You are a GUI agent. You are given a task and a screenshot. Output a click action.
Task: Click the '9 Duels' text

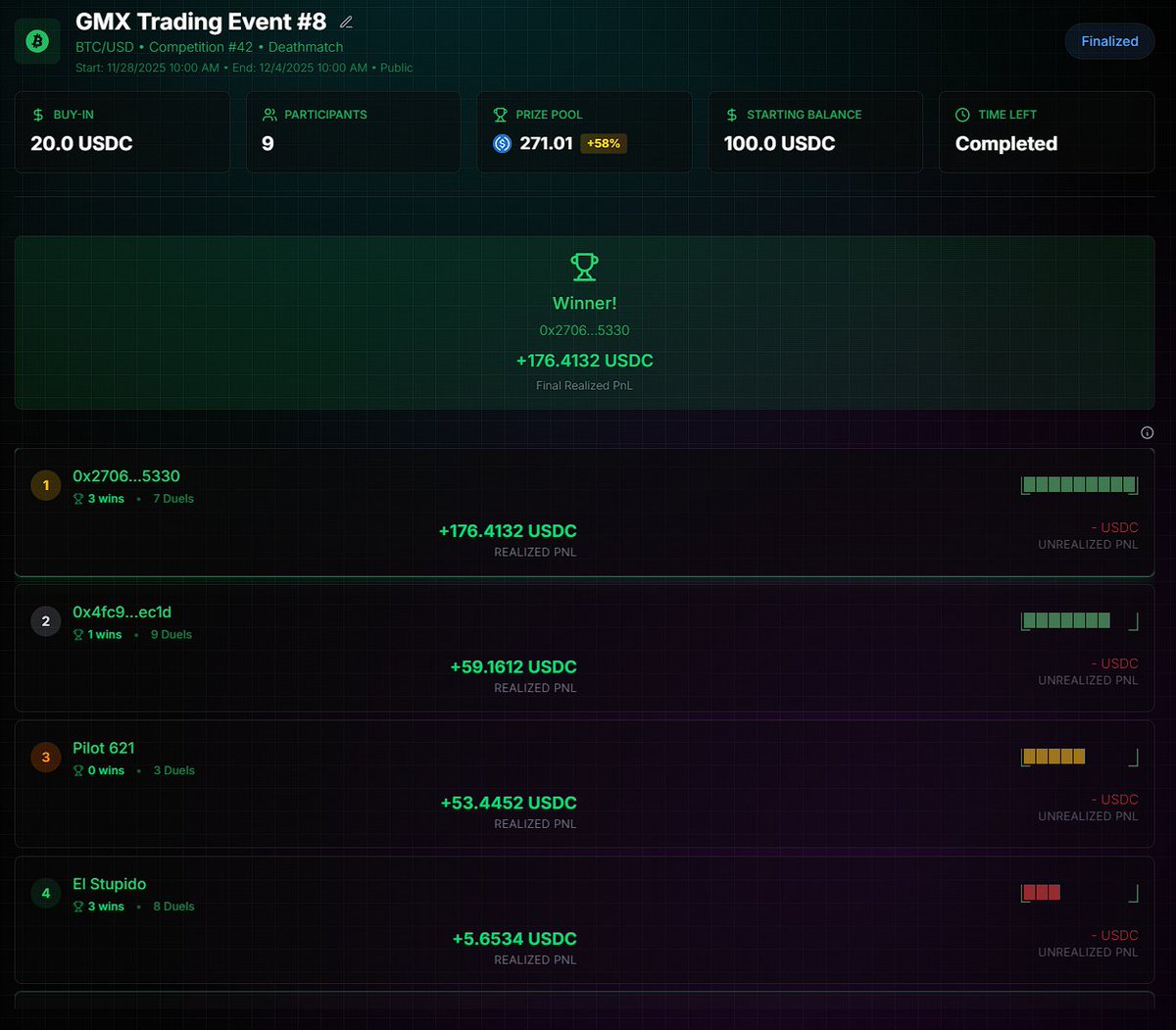point(171,635)
